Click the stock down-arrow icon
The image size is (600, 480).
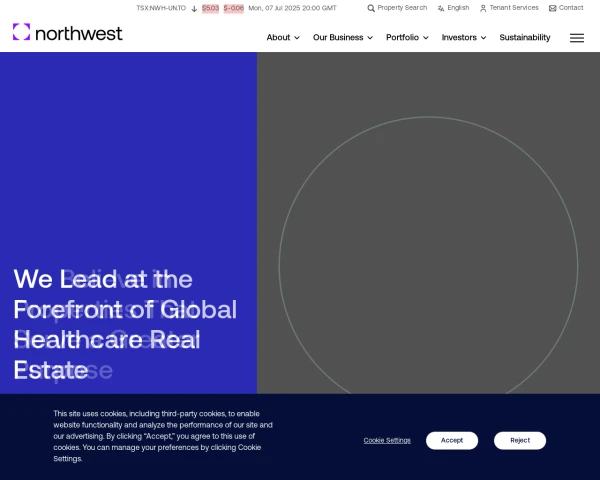(x=194, y=9)
